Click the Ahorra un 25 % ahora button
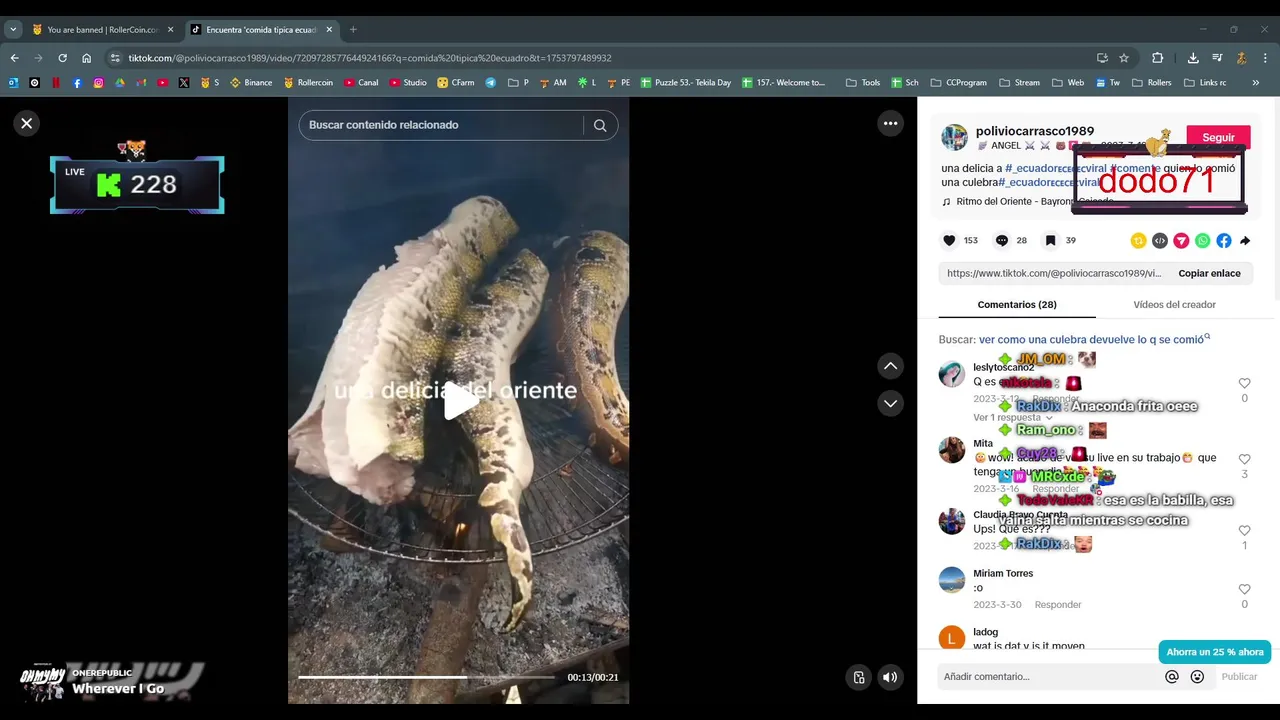Screen dimensions: 1280x720 1215,652
